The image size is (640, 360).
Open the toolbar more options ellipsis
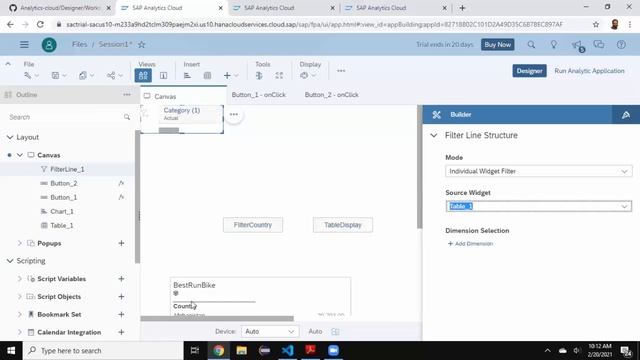341,71
